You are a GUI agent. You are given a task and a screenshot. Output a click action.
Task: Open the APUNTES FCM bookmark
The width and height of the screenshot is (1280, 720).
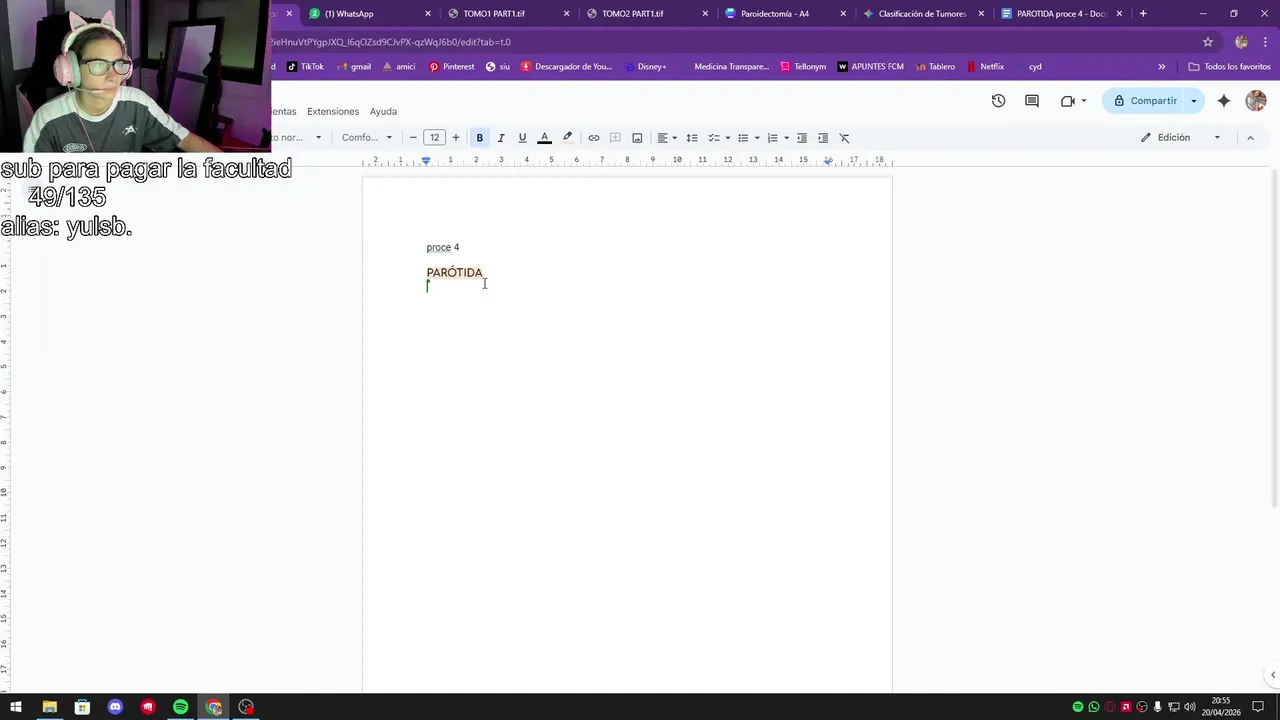tap(870, 67)
